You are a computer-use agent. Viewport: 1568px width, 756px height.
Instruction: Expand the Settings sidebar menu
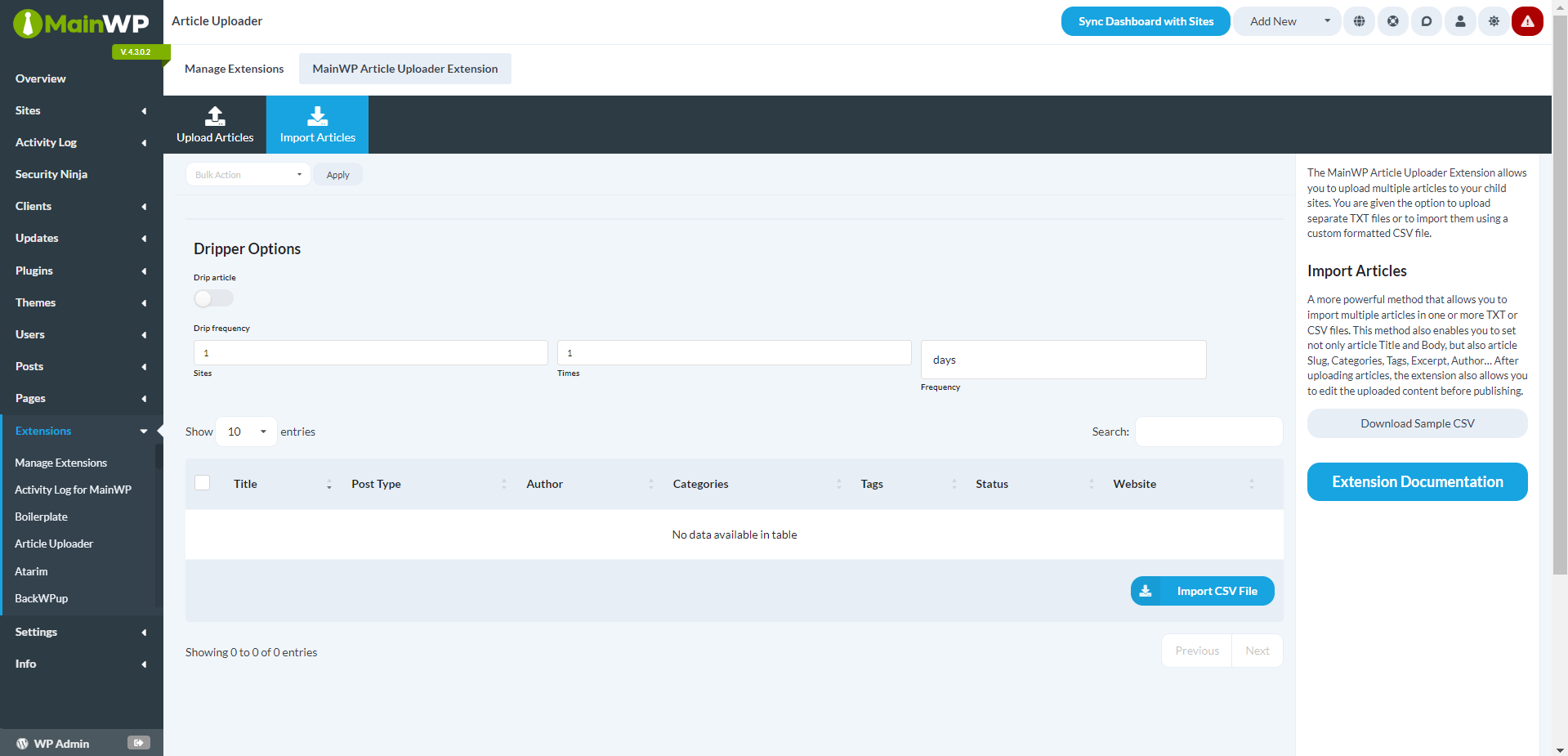pos(82,632)
